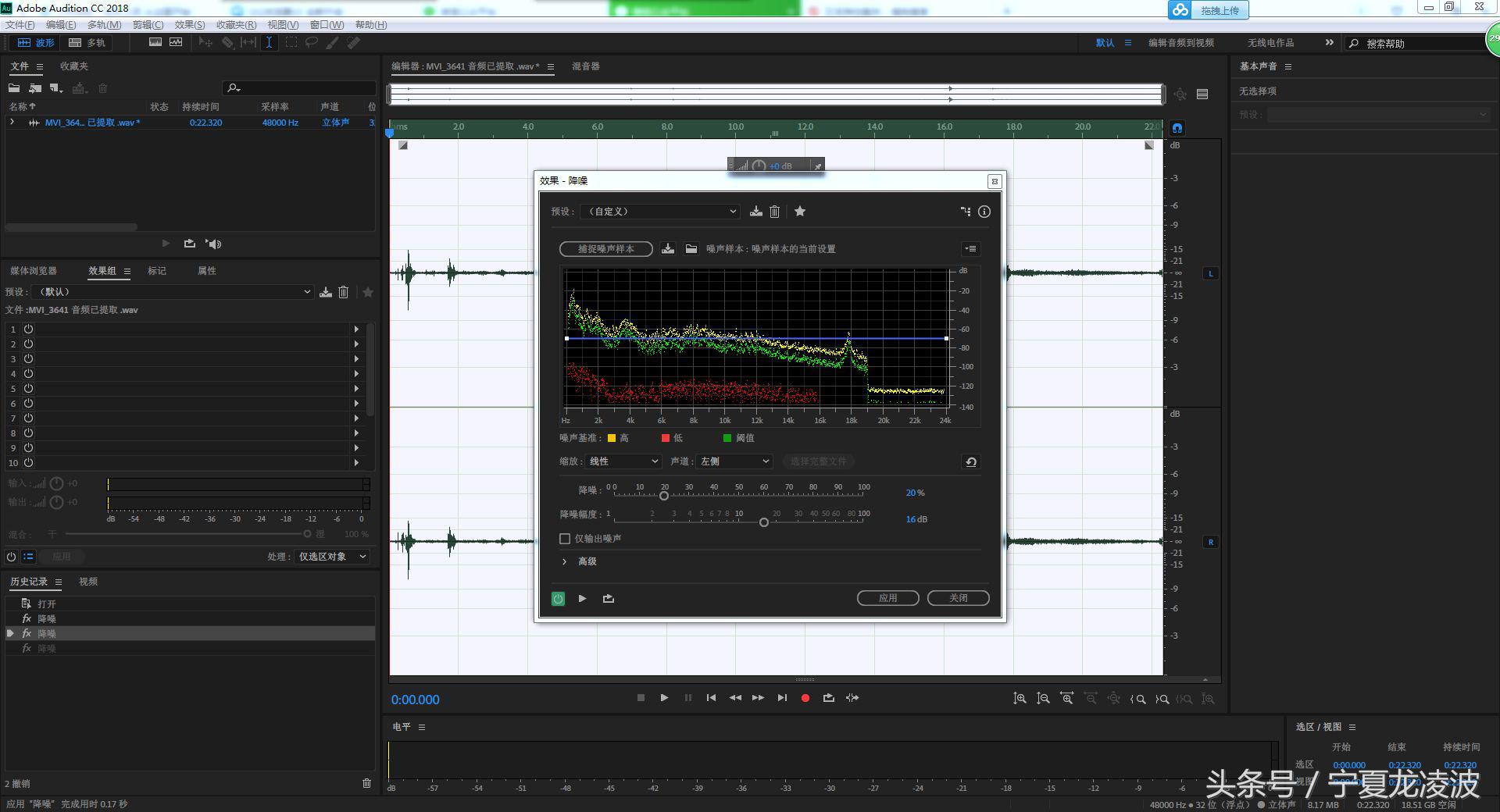Delete the preset in noise reduction dialog
The width and height of the screenshot is (1500, 812).
tap(775, 212)
